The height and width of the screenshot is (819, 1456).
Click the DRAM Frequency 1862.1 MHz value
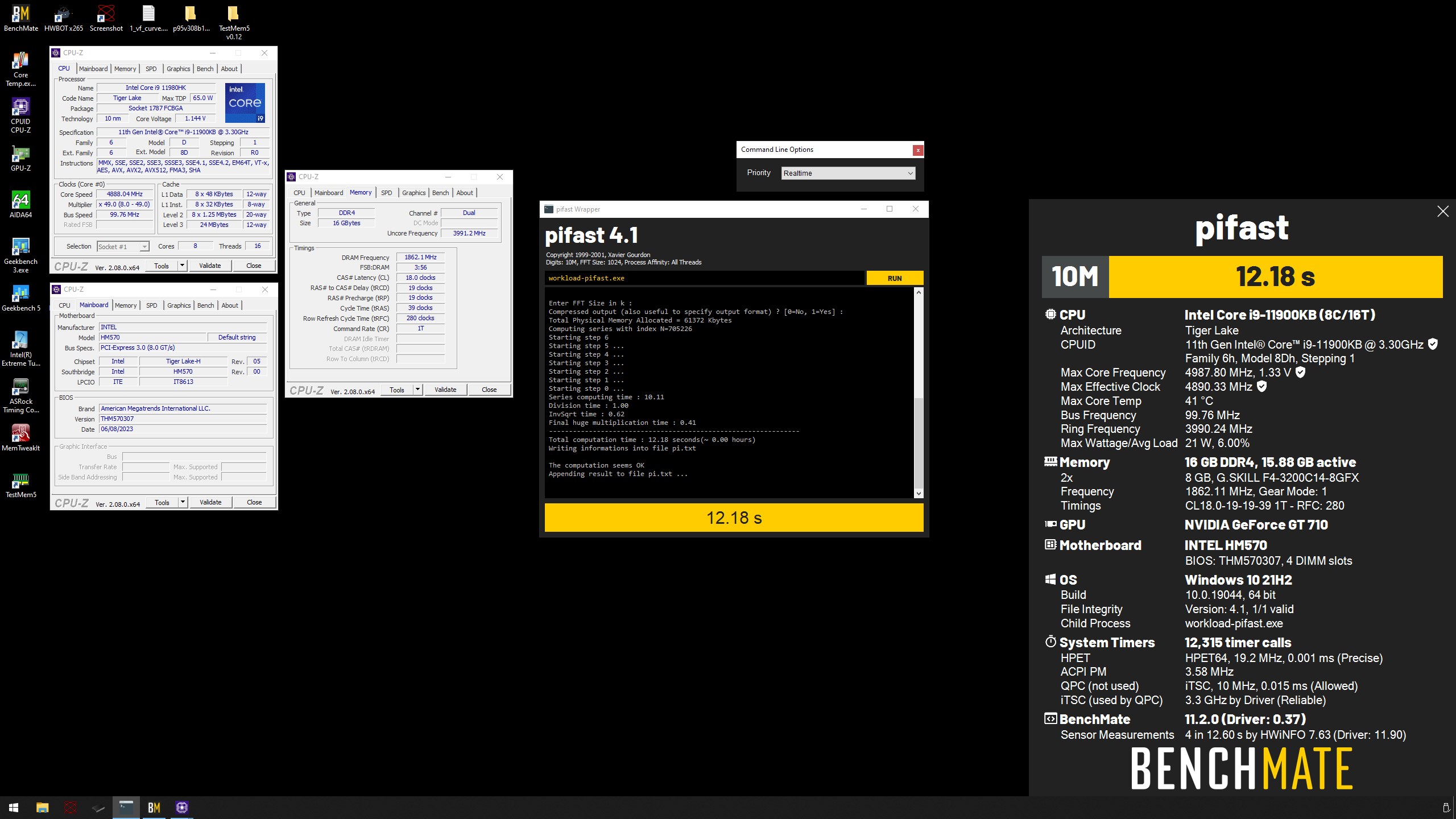420,257
